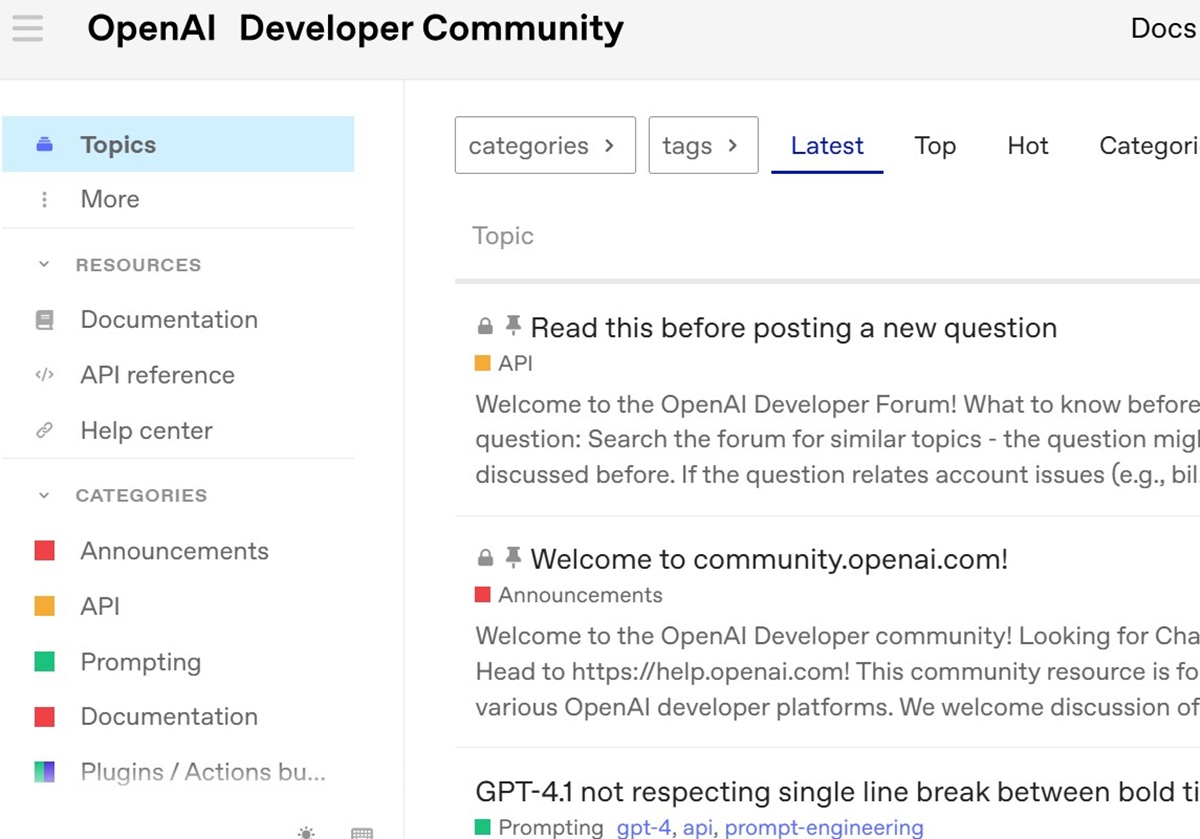Click the prompt-engineering tag link
This screenshot has height=839, width=1200.
coord(823,828)
